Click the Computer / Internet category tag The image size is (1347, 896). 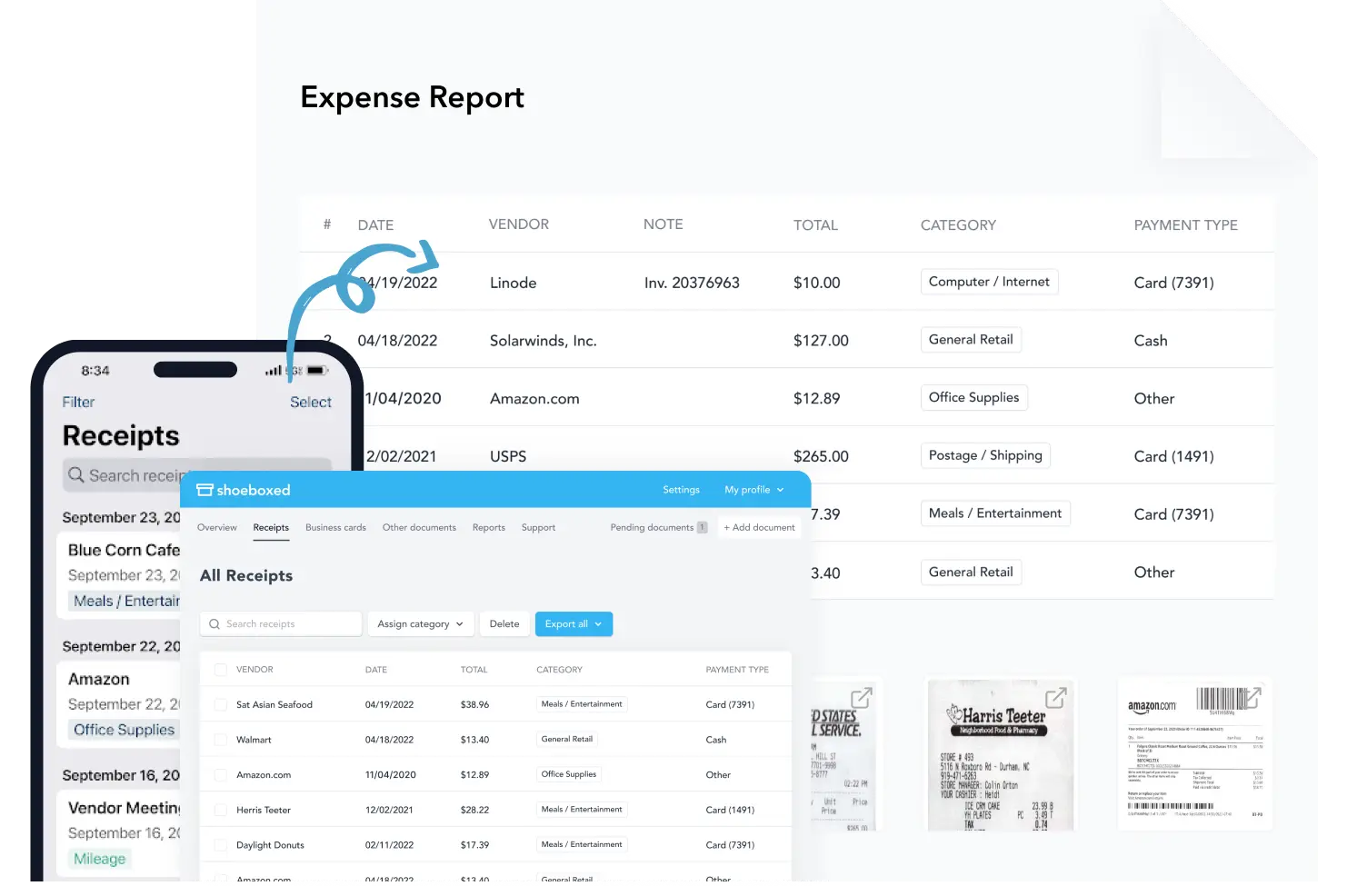point(989,282)
